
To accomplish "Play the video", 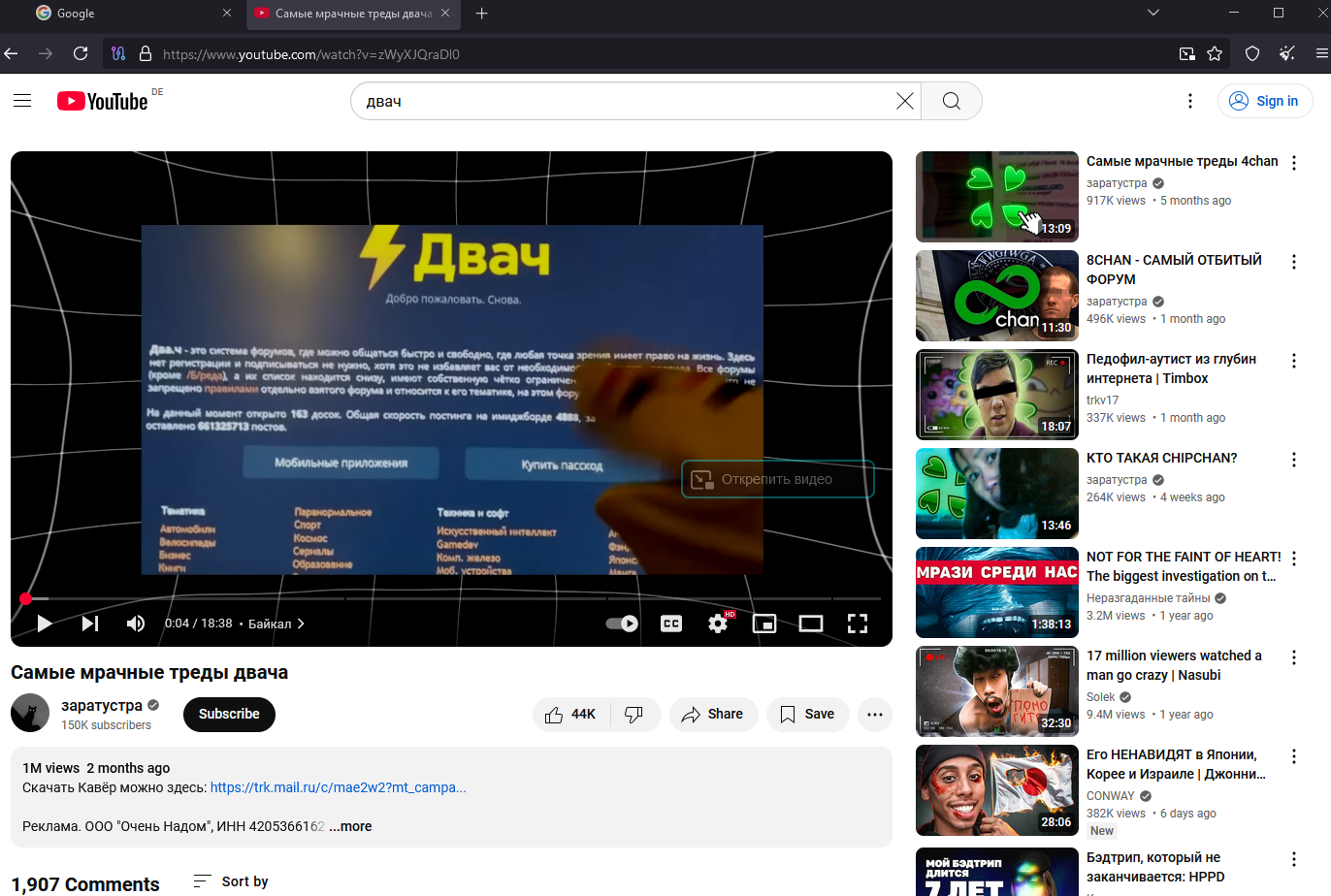I will coord(44,624).
